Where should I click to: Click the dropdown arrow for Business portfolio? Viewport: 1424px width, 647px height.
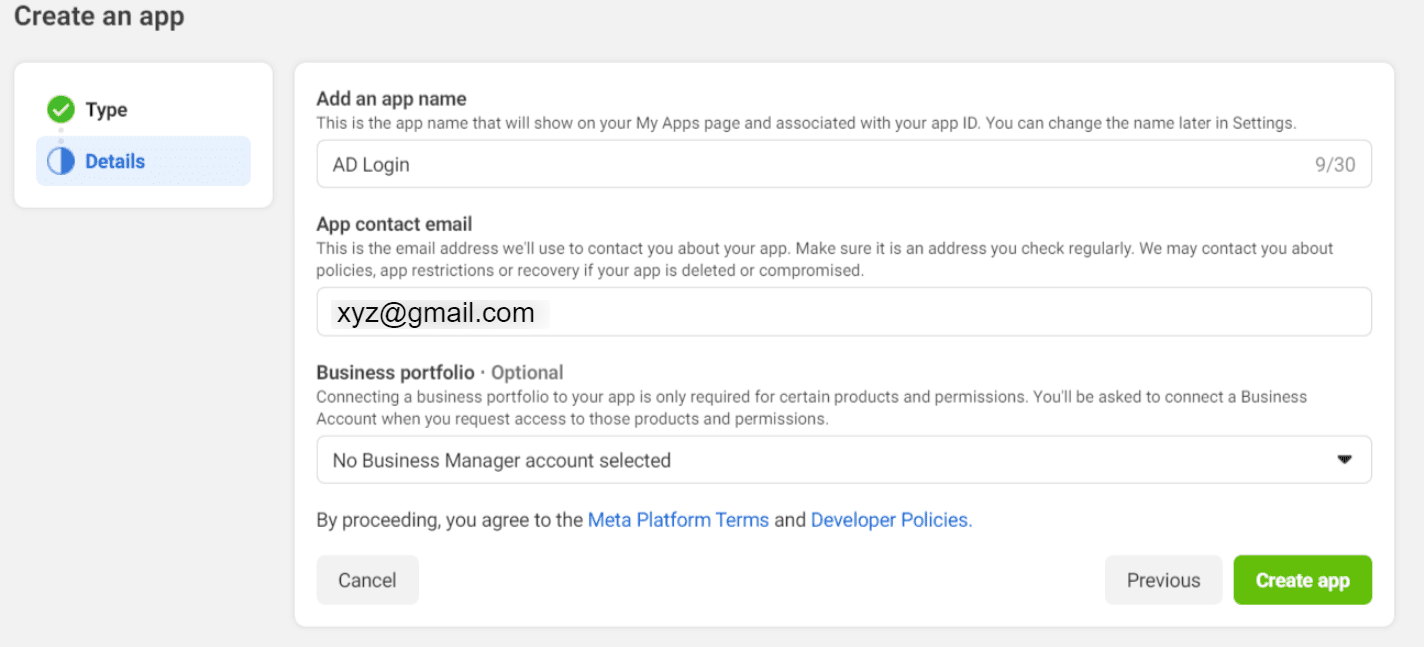click(1344, 460)
